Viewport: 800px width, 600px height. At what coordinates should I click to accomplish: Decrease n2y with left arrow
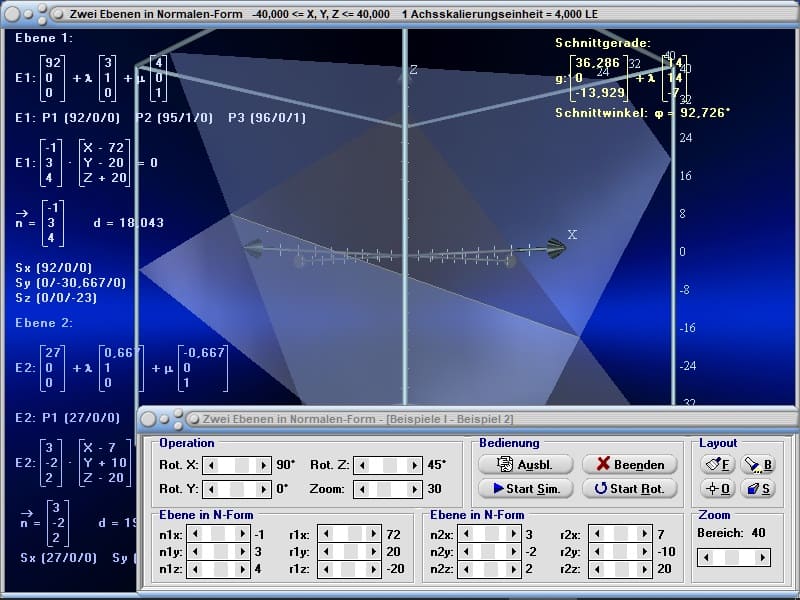point(466,551)
